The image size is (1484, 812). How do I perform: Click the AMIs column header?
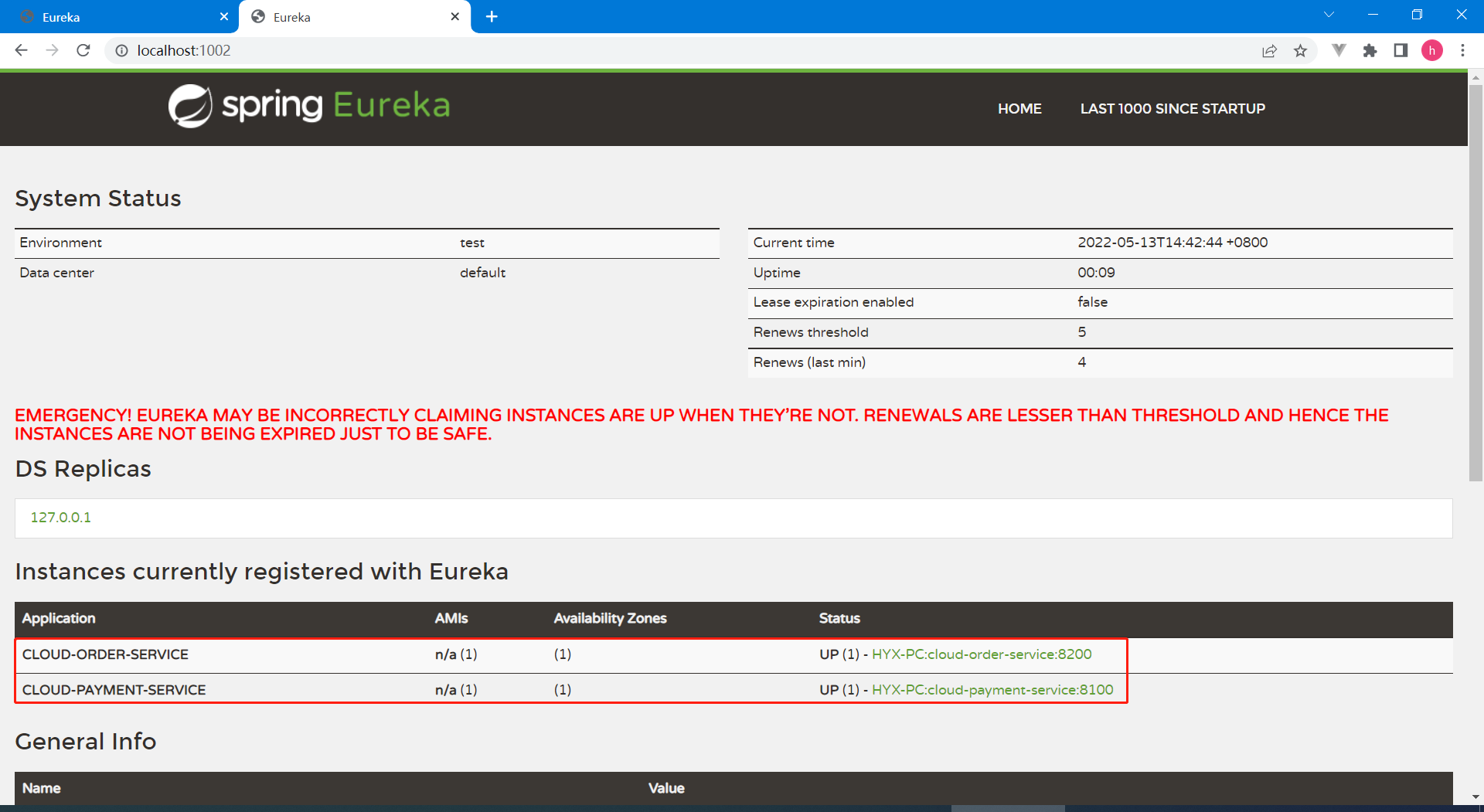[x=451, y=618]
